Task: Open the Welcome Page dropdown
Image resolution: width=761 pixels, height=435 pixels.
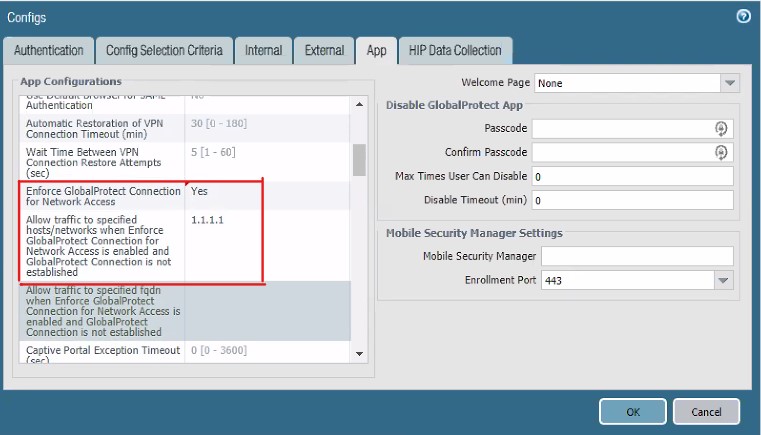Action: point(729,83)
